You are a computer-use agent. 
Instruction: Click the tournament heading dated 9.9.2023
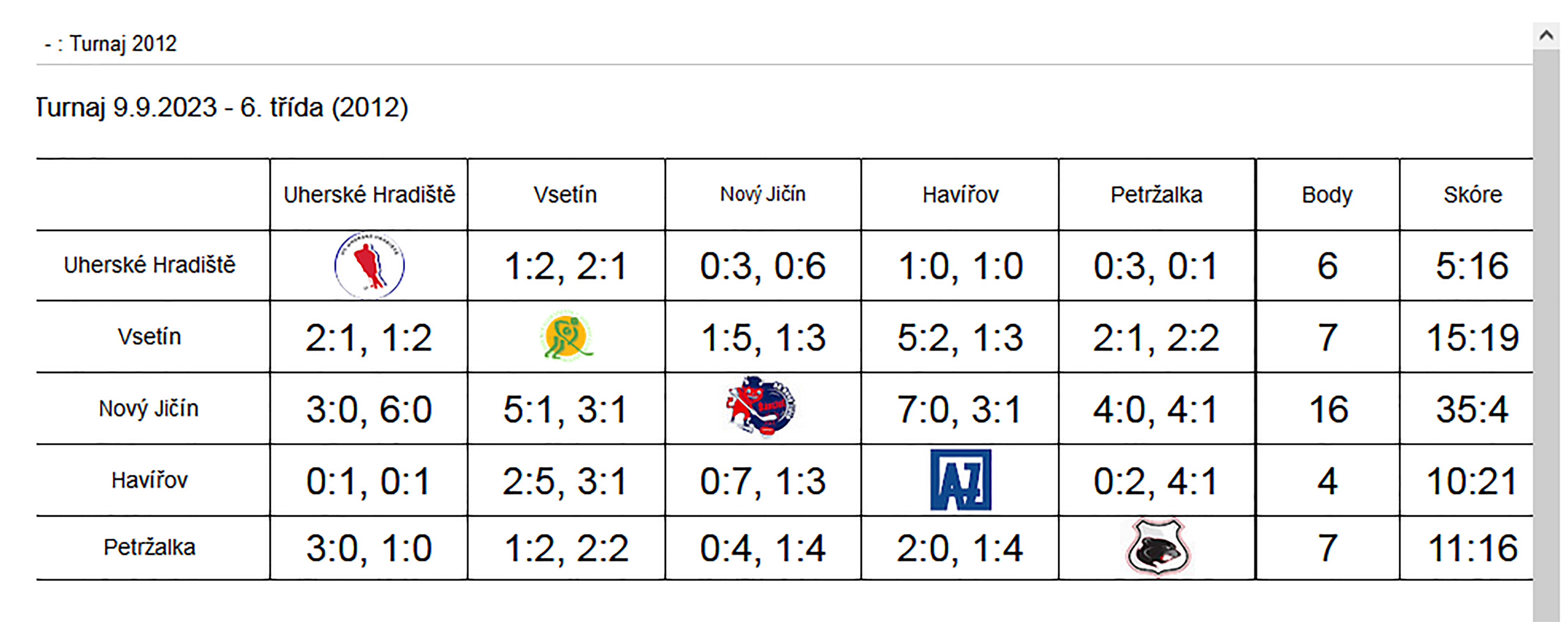pos(222,108)
